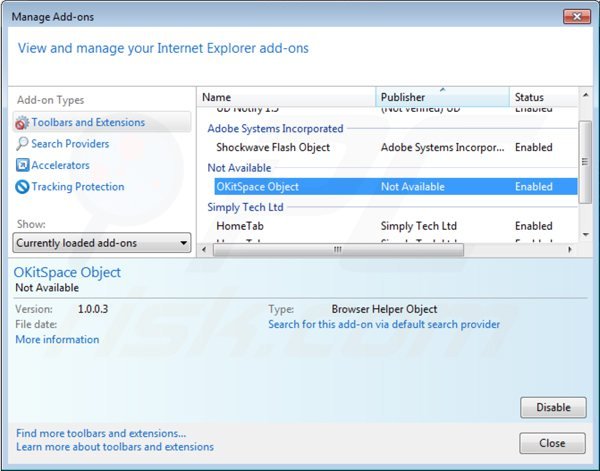Open Find more toolbars and extensions link
600x471 pixels.
(101, 433)
